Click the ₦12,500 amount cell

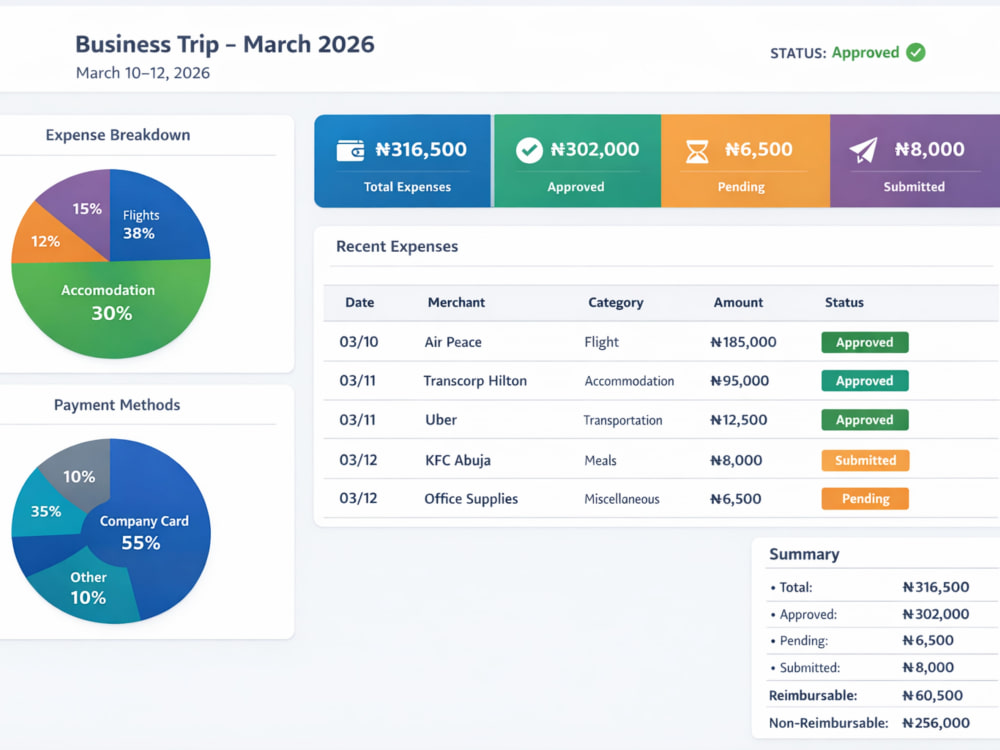[x=739, y=420]
